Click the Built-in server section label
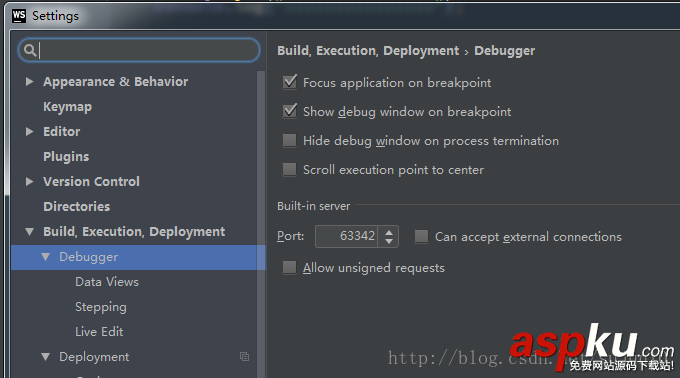The width and height of the screenshot is (680, 378). [x=314, y=206]
